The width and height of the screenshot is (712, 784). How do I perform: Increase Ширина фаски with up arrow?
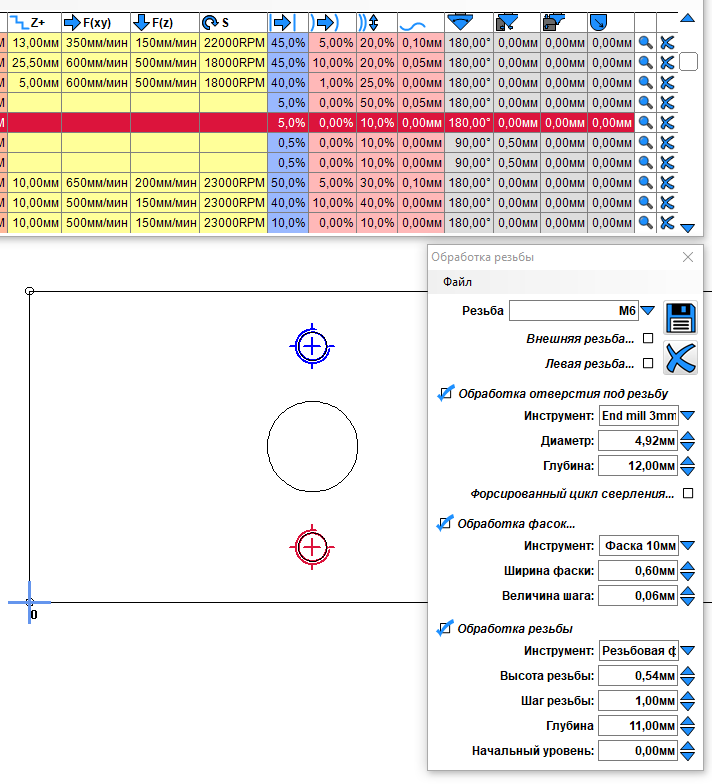pos(688,566)
